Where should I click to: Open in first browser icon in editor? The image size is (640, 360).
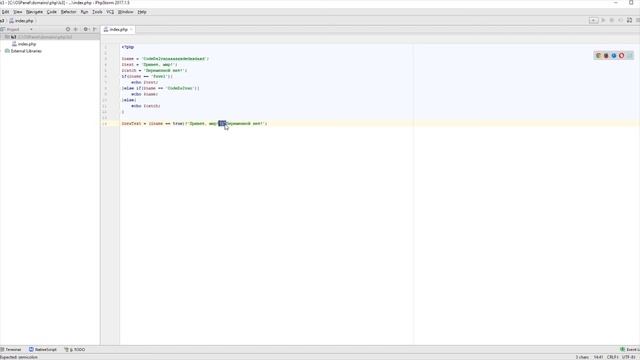(x=598, y=56)
